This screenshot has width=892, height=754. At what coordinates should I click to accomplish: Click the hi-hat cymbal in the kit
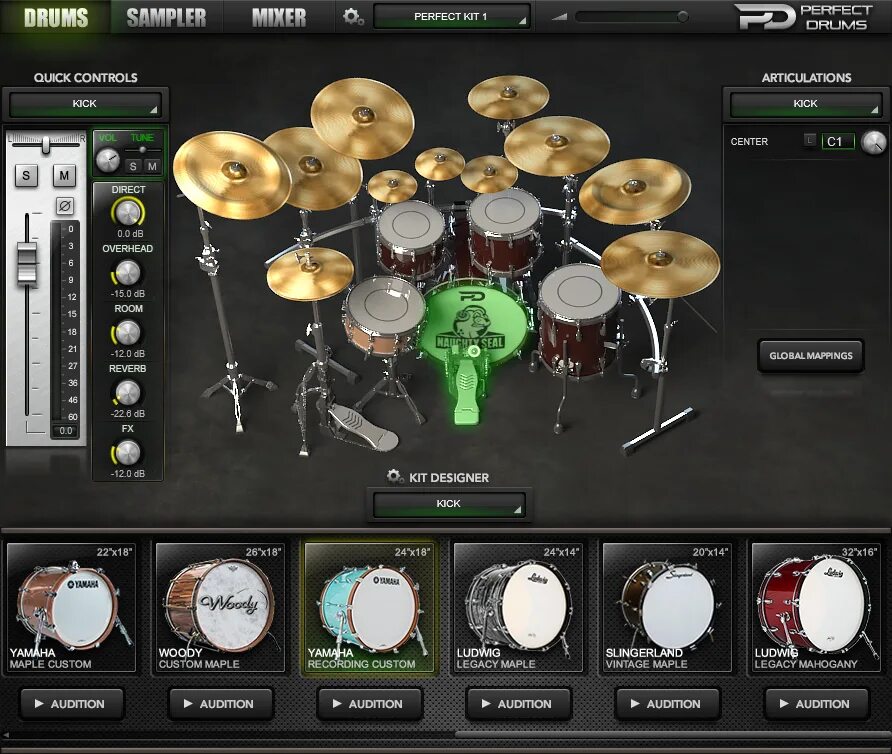pyautogui.click(x=310, y=273)
